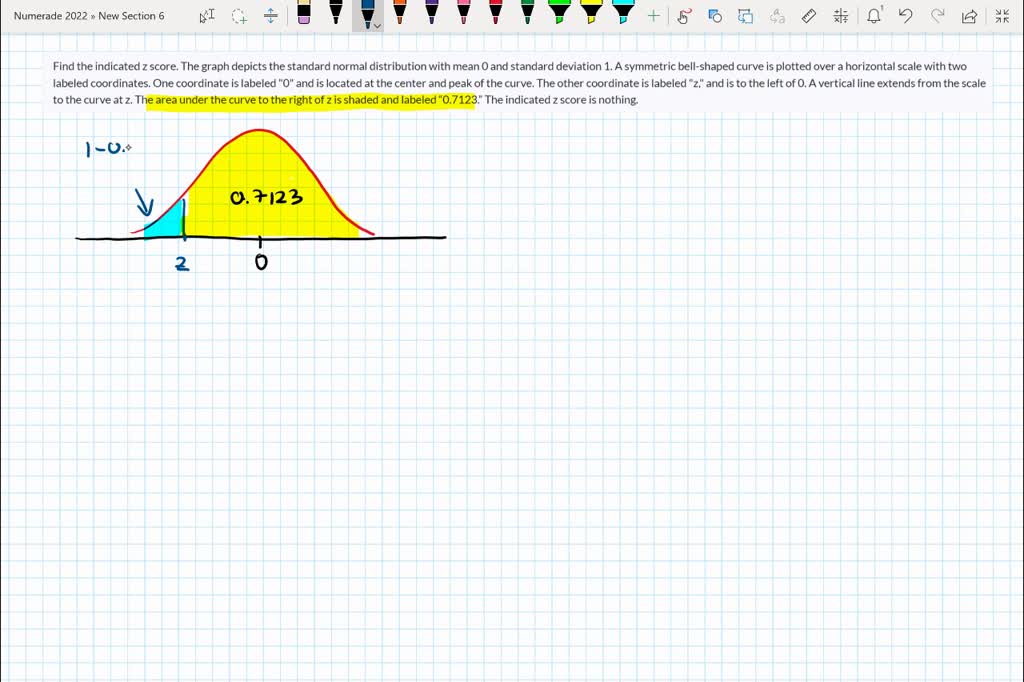Open the adjustment sliders tool
This screenshot has width=1024, height=682.
[x=840, y=16]
